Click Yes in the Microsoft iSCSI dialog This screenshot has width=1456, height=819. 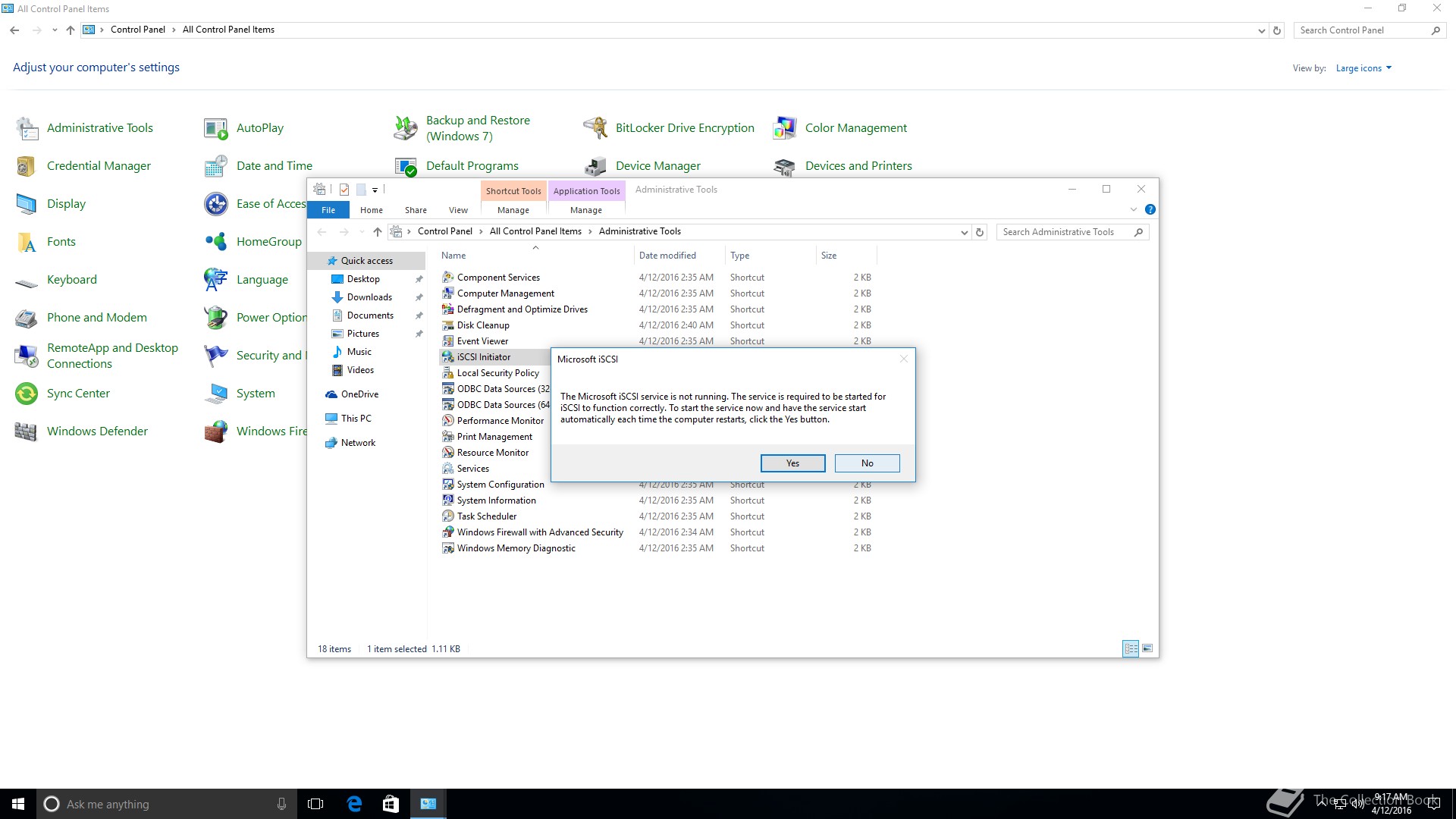[792, 463]
